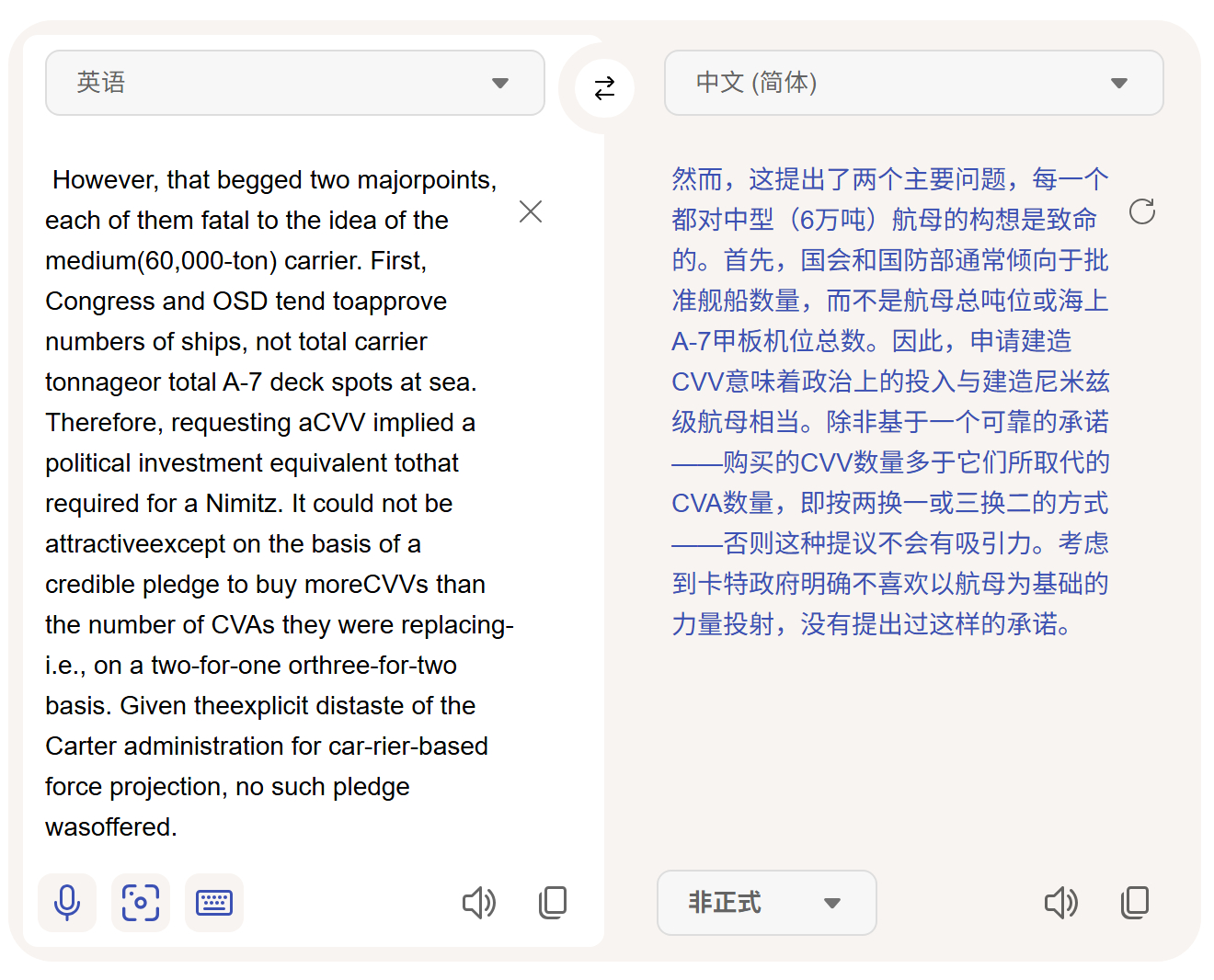
Task: Play the Chinese translation aloud
Action: [1061, 903]
